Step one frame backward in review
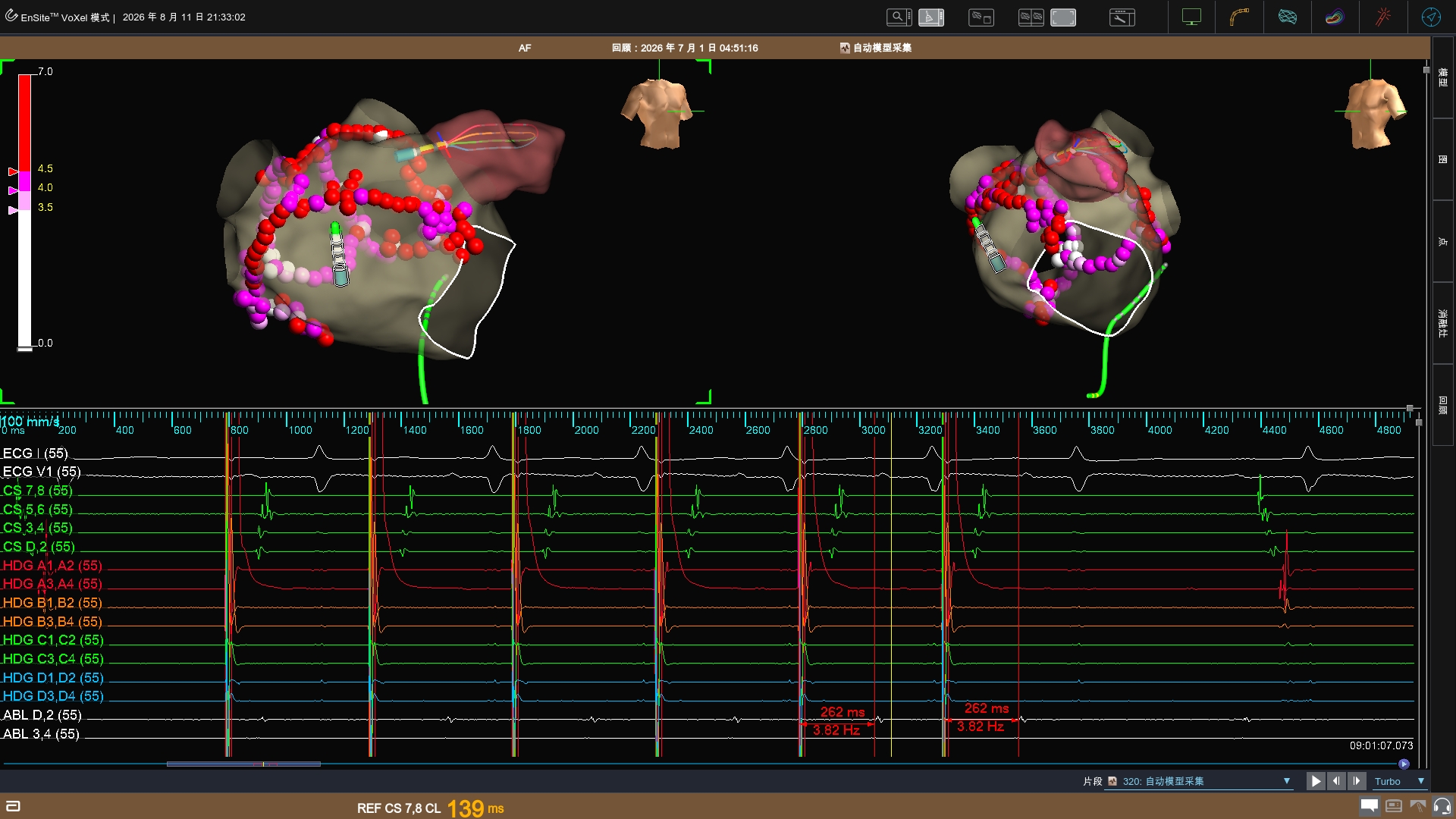The height and width of the screenshot is (819, 1456). (1336, 781)
